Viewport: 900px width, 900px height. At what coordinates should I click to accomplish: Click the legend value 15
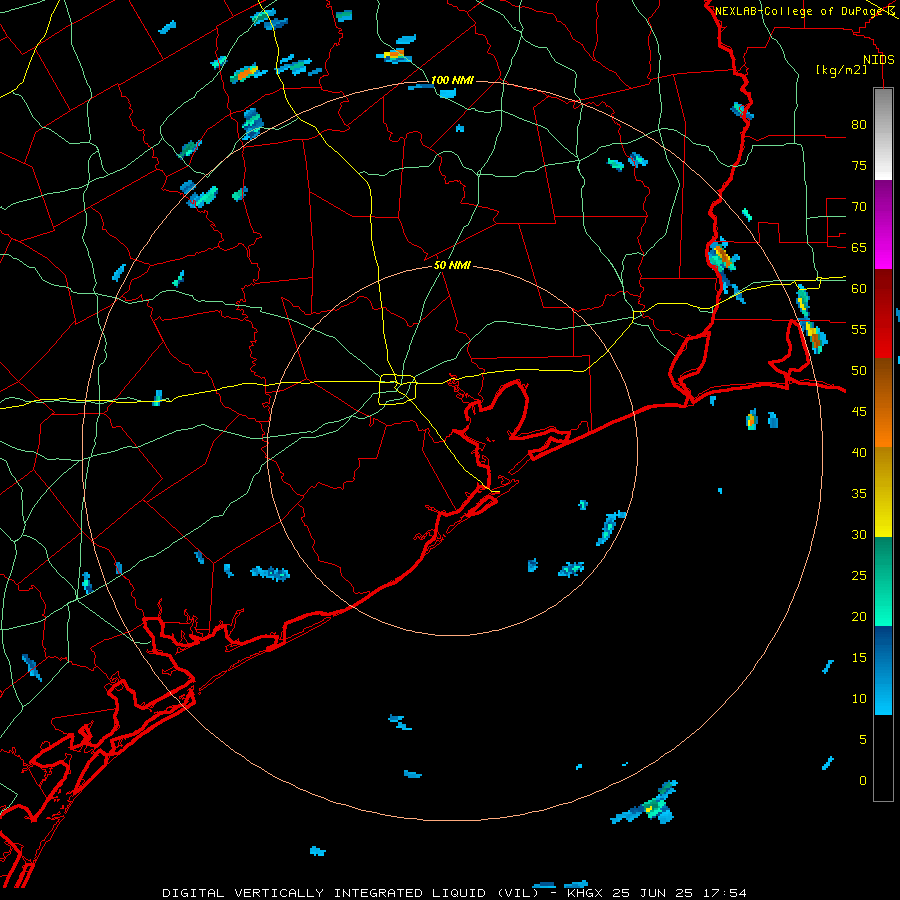859,657
